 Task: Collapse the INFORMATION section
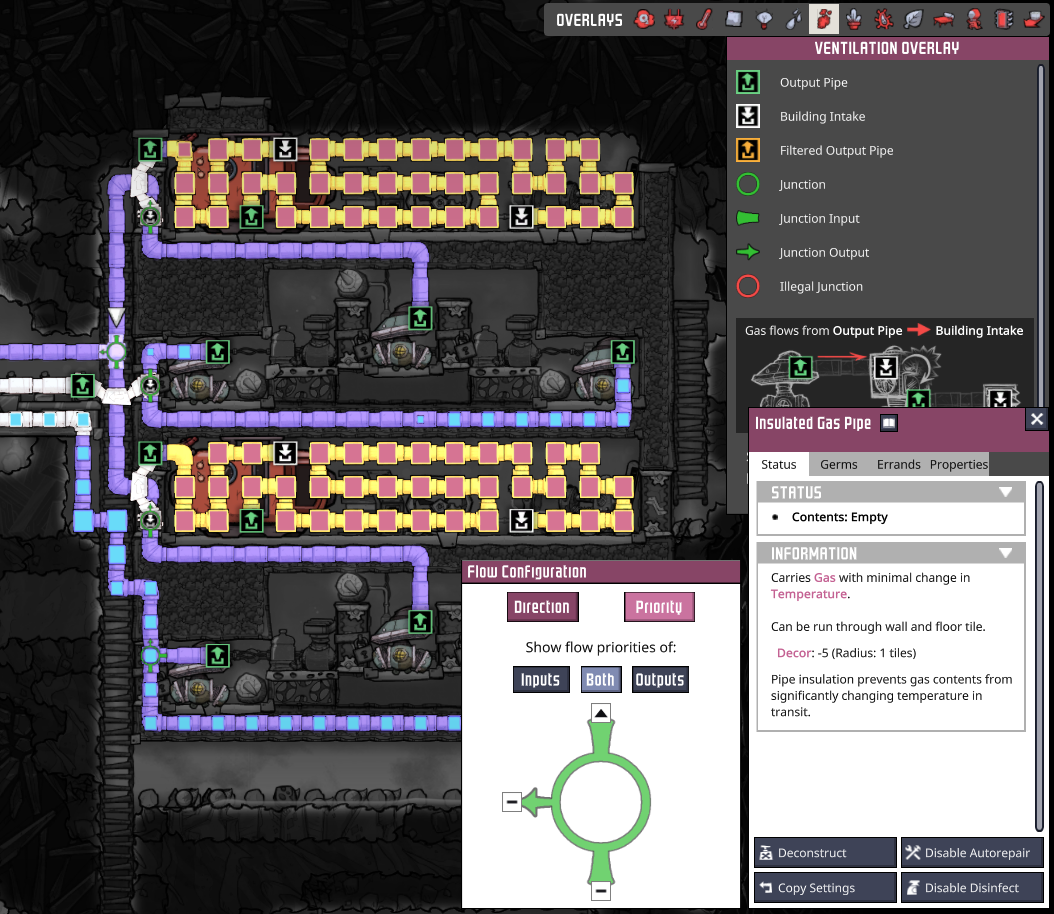(1006, 553)
